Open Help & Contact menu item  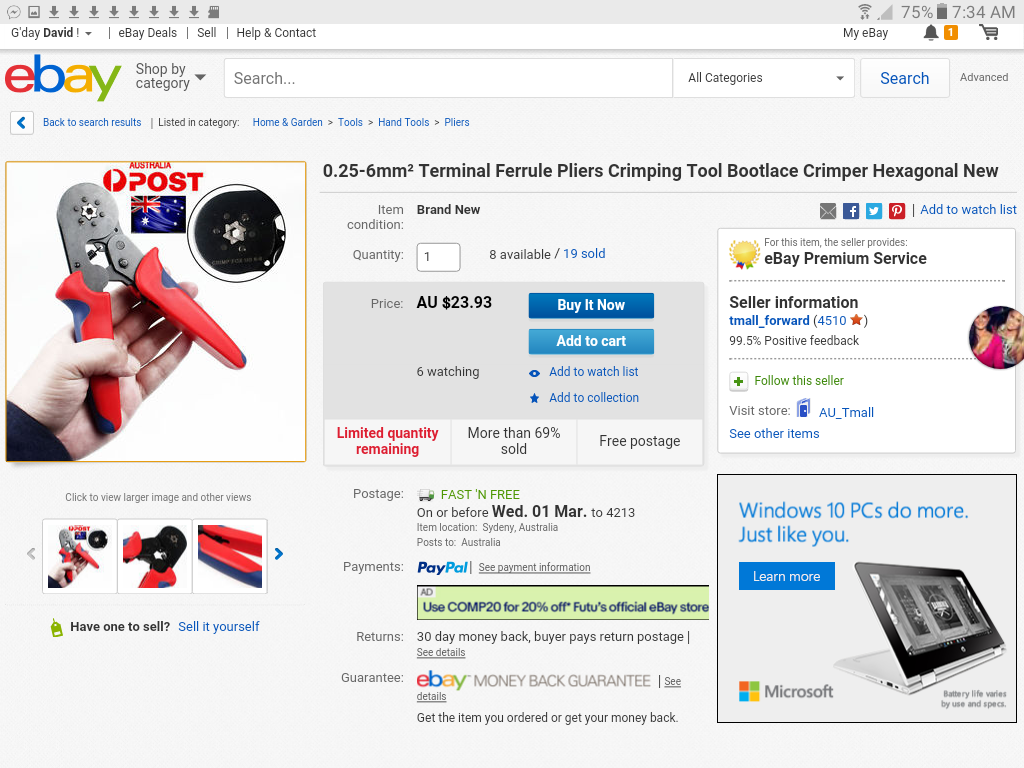[x=276, y=33]
